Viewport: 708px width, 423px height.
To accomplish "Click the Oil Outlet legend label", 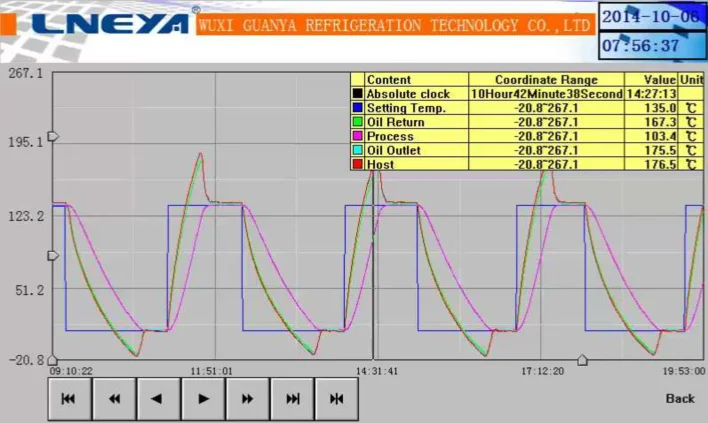I will click(x=394, y=150).
